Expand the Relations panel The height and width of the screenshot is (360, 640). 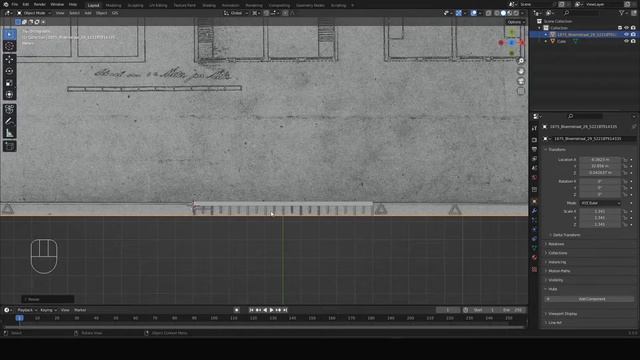click(x=556, y=244)
